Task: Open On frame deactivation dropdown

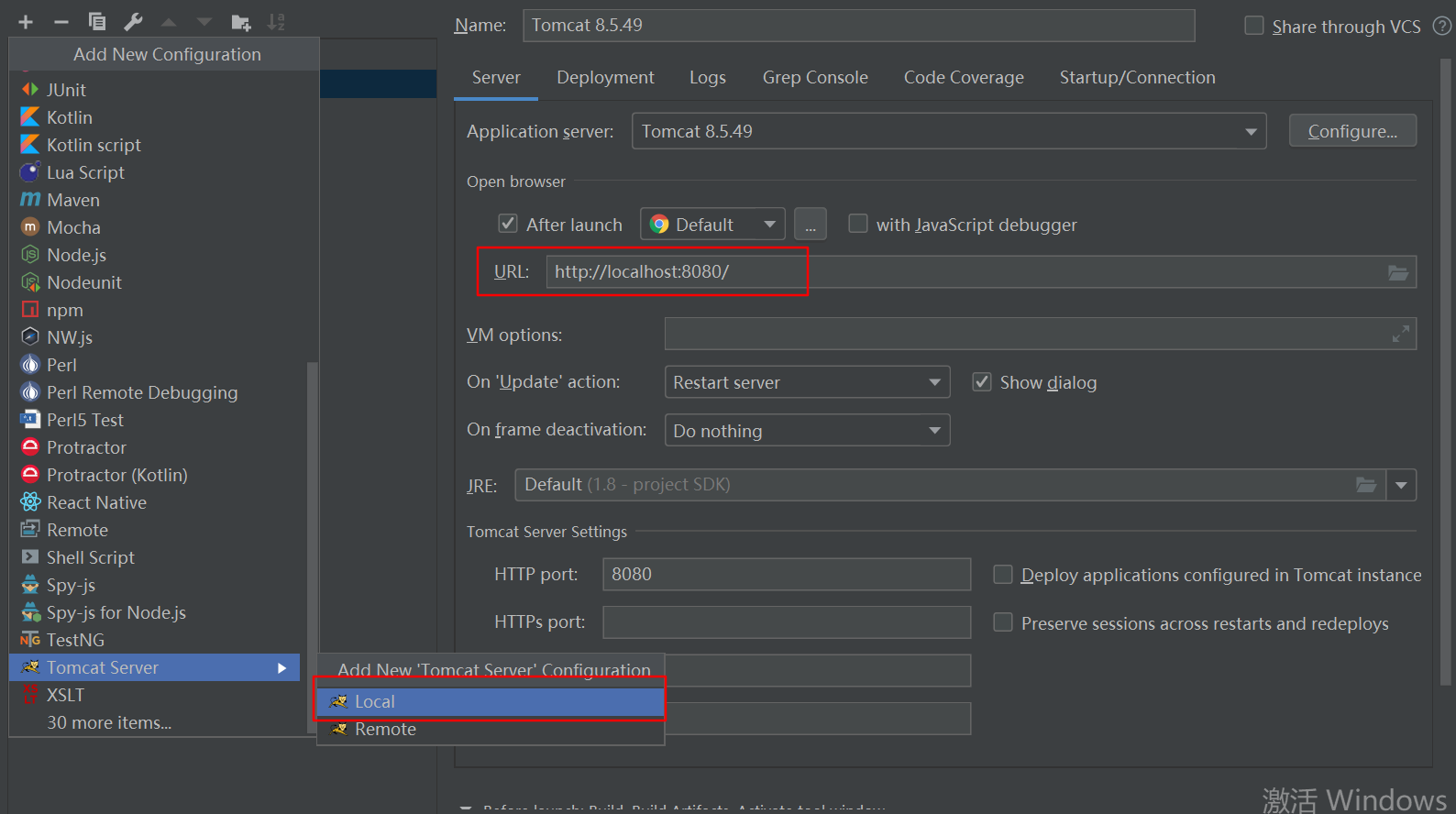Action: coord(807,430)
